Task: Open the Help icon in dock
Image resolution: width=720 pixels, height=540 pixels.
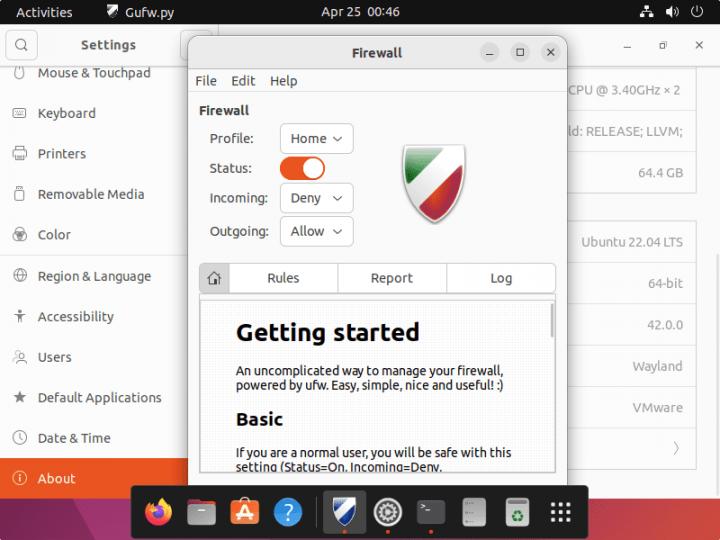Action: point(288,512)
